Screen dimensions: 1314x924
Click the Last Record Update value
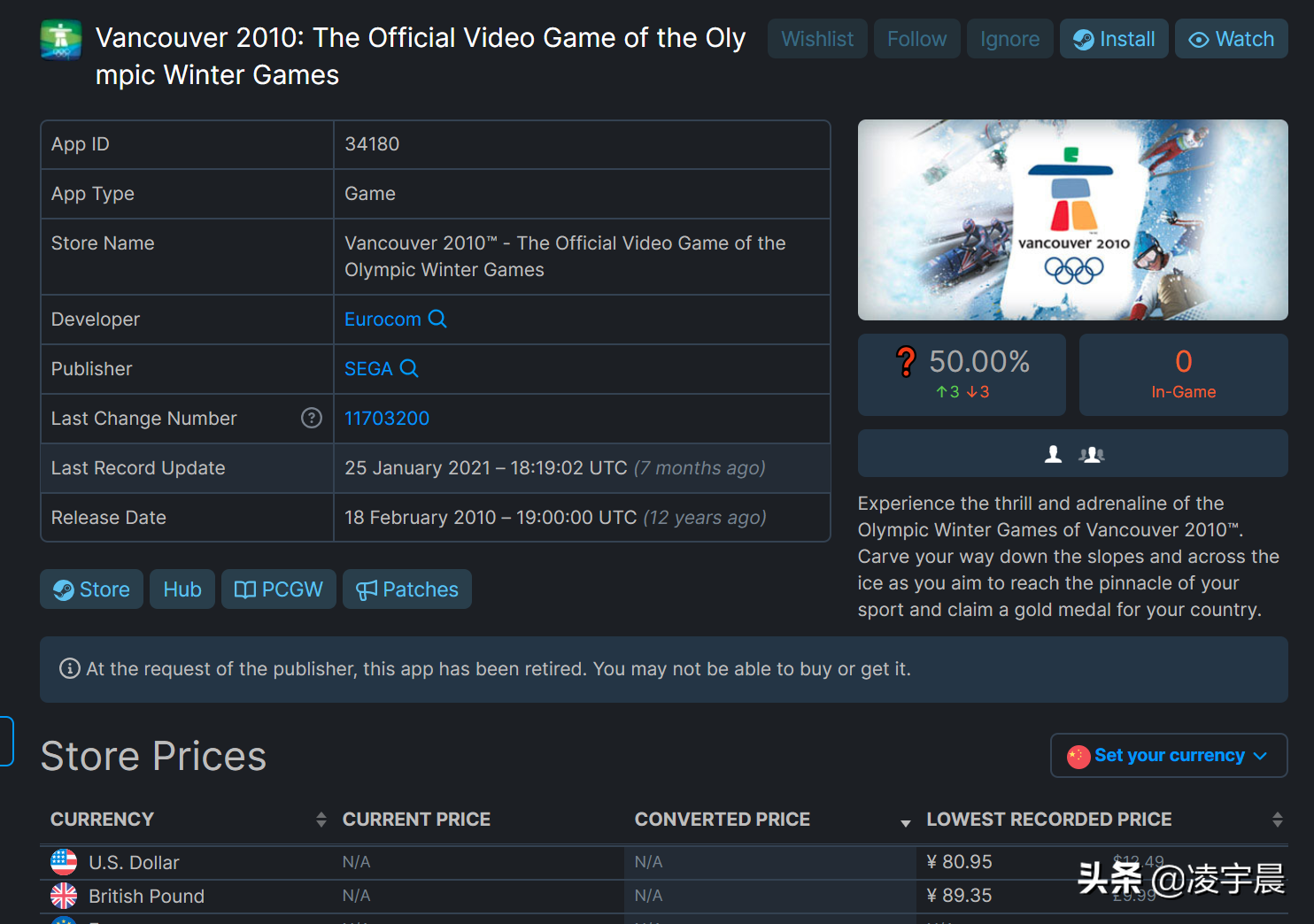point(555,468)
